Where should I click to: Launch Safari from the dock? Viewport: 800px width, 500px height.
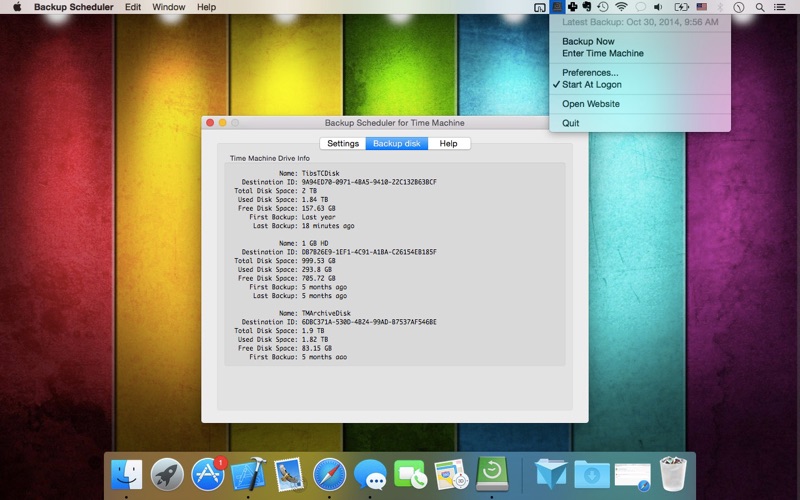coord(329,474)
